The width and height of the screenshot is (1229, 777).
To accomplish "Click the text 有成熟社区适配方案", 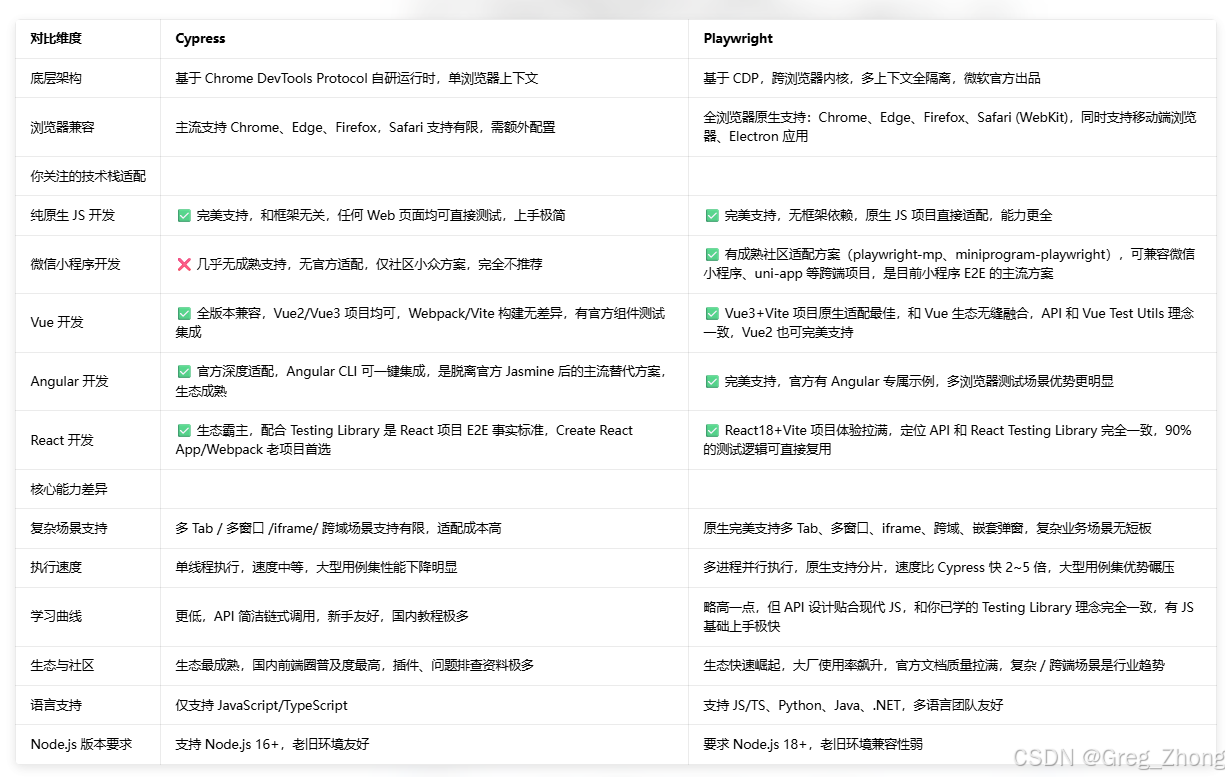I will [x=784, y=254].
